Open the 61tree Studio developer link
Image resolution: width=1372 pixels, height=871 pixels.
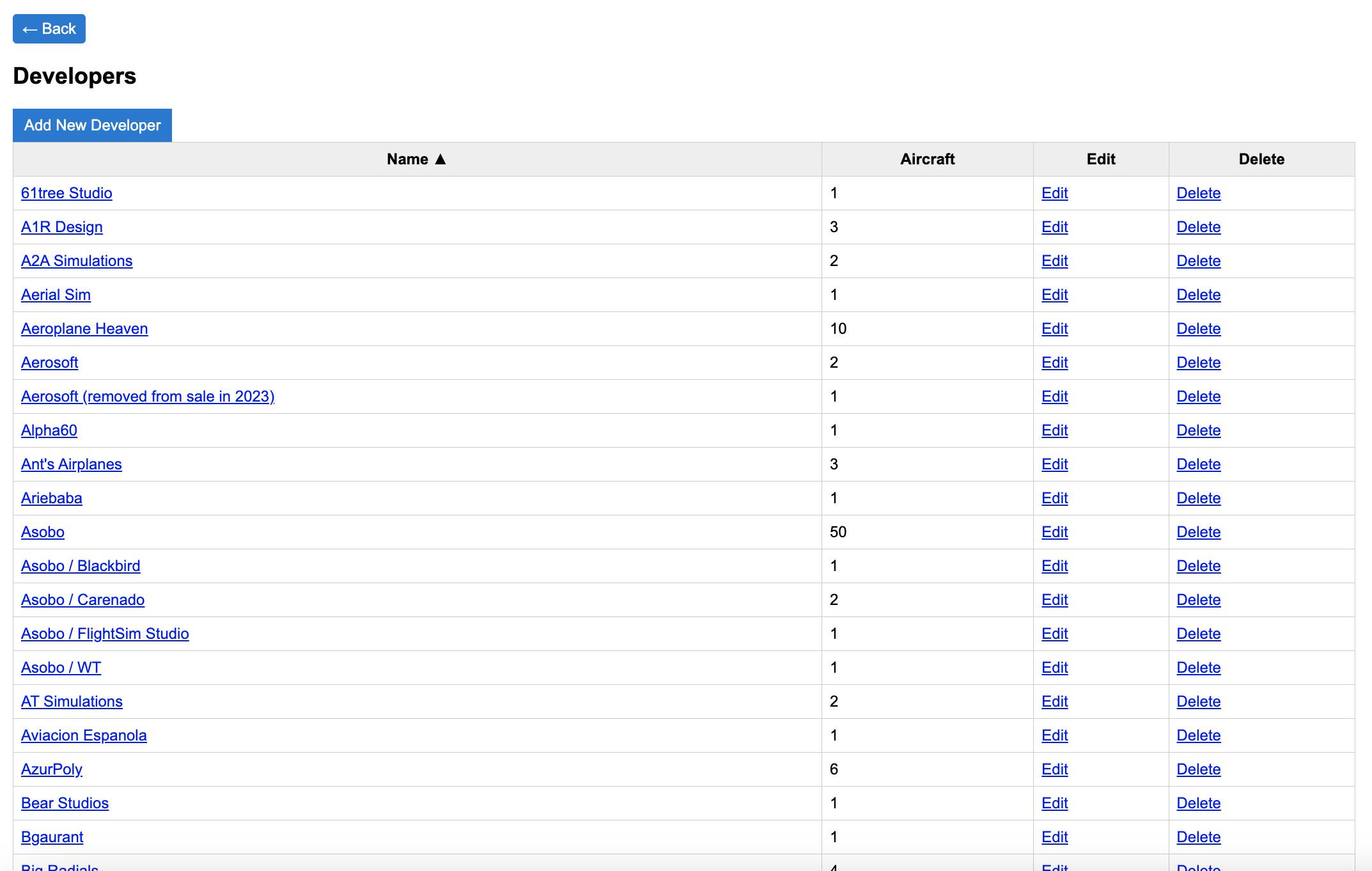[x=66, y=193]
